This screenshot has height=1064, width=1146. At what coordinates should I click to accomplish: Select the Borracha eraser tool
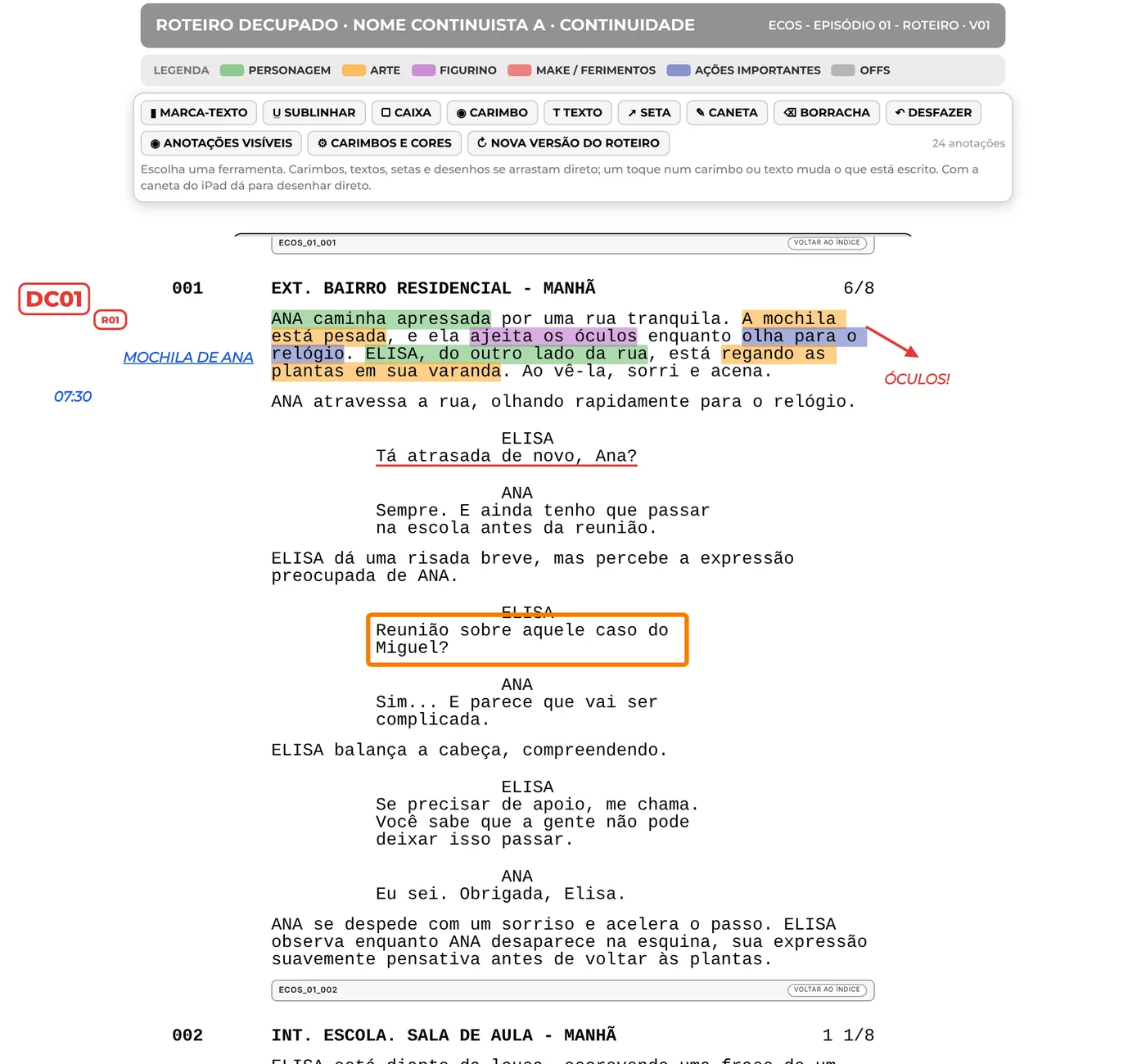click(827, 112)
